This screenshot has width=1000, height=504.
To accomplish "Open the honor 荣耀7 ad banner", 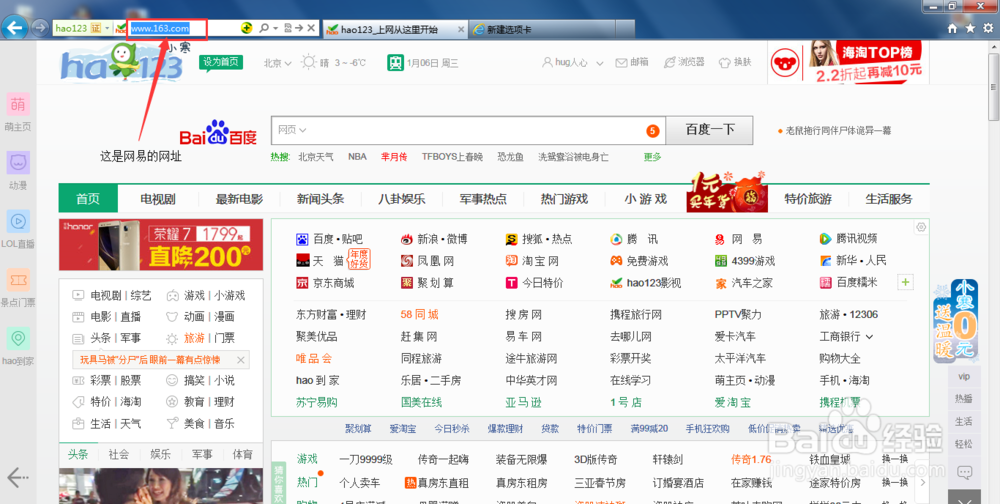I will [x=161, y=245].
